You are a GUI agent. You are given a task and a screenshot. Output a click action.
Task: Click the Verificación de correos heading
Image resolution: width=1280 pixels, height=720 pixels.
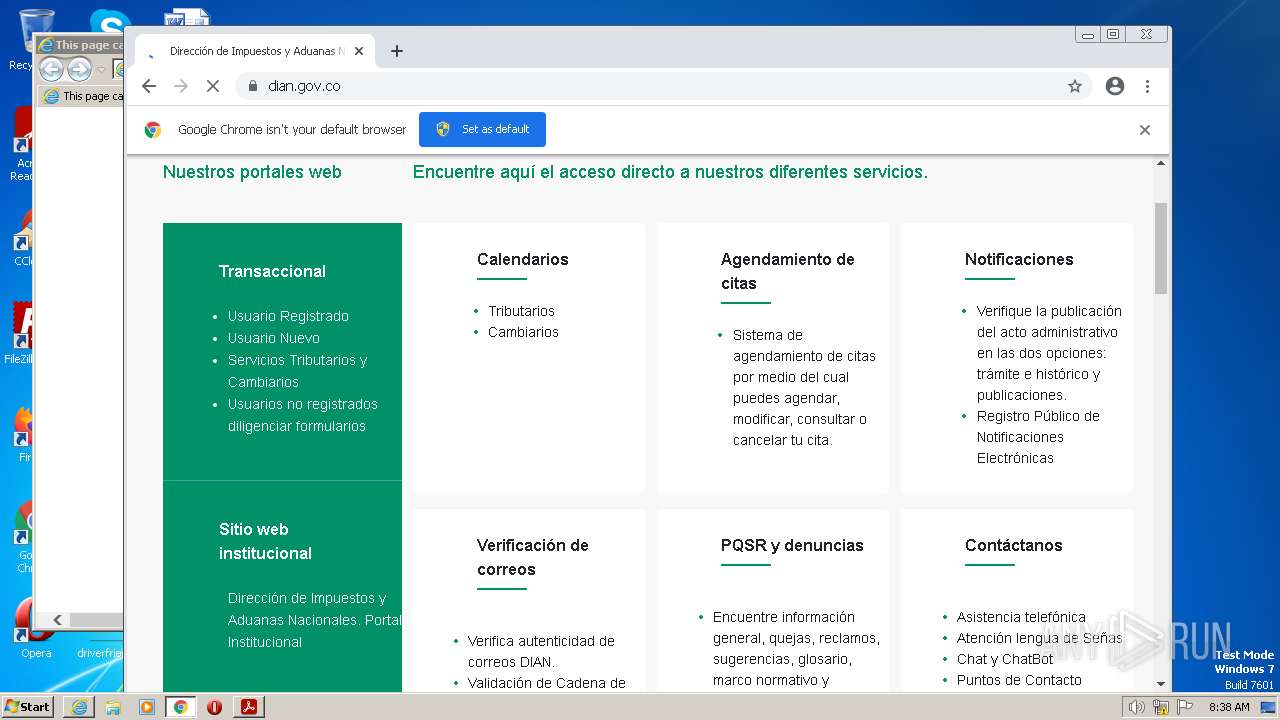532,557
